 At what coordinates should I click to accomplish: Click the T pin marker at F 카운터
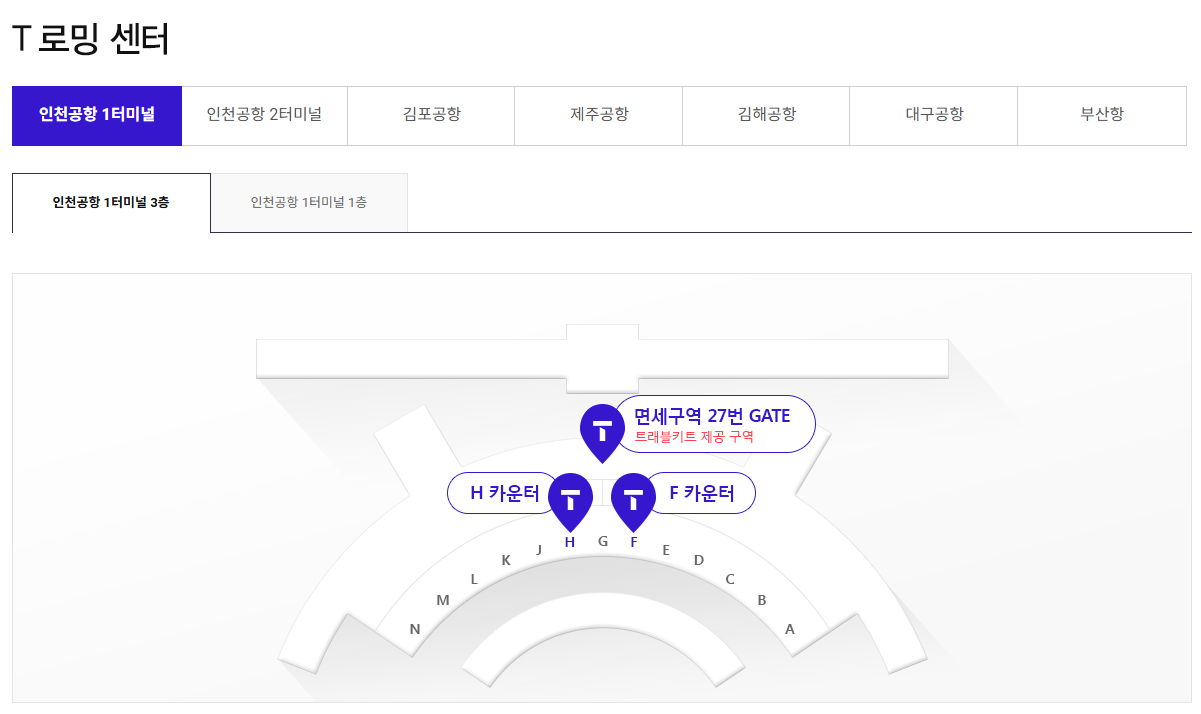click(x=633, y=501)
